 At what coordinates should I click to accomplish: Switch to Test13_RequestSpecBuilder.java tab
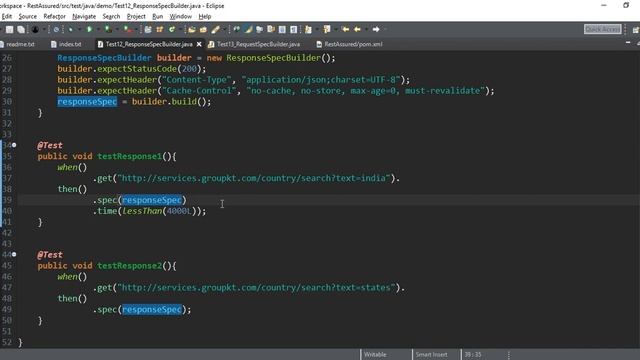255,44
